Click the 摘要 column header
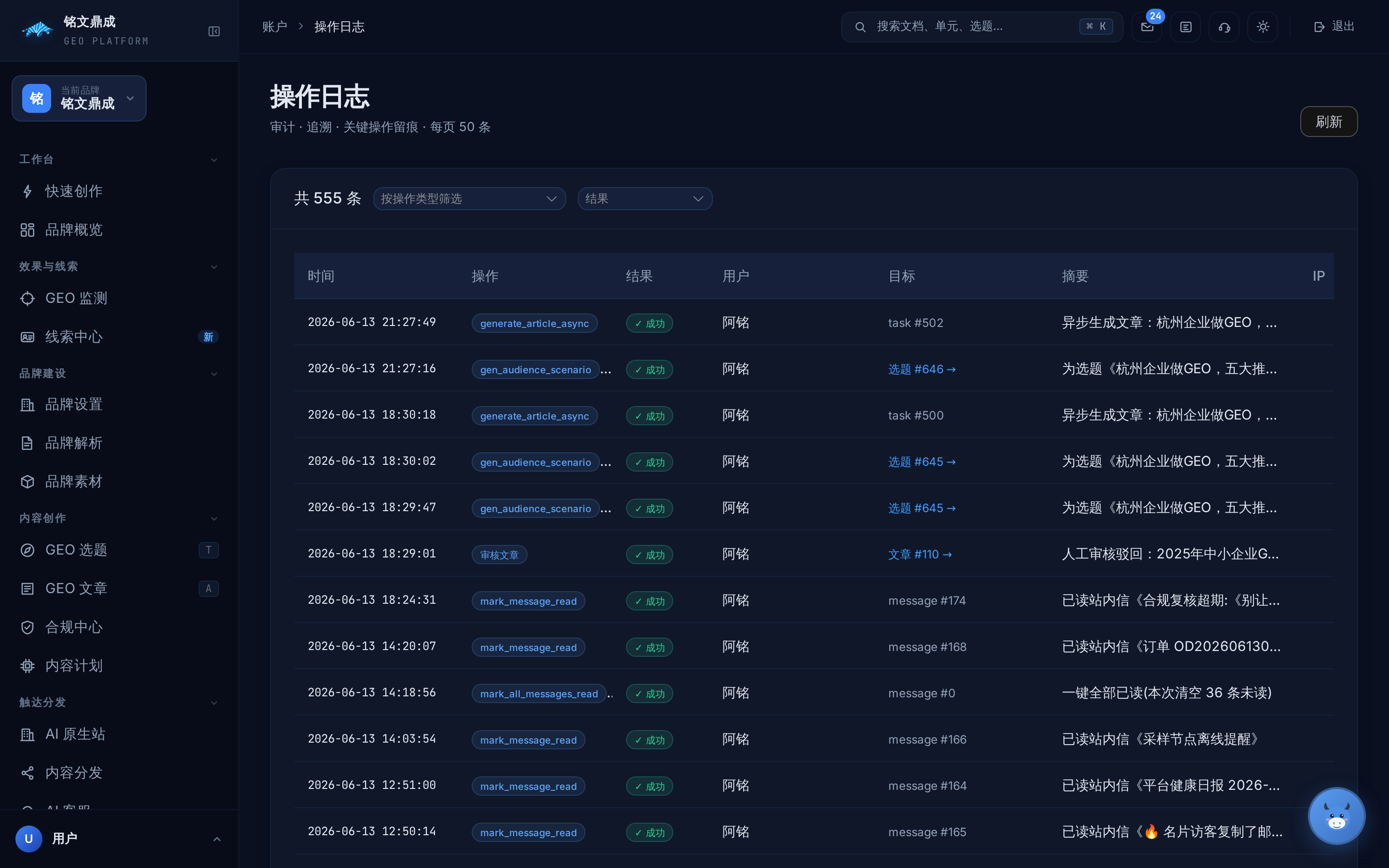The width and height of the screenshot is (1389, 868). pos(1075,276)
